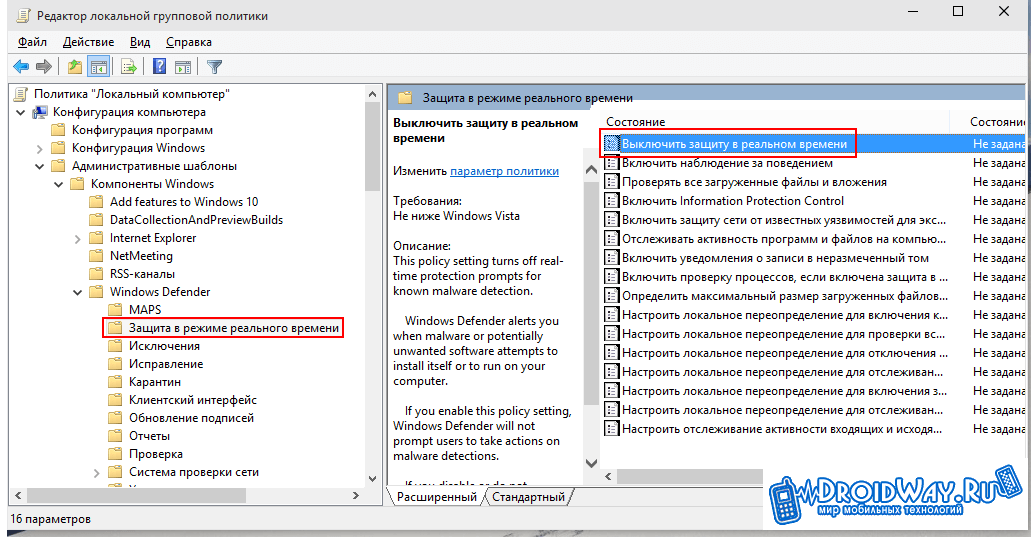Image resolution: width=1035 pixels, height=537 pixels.
Task: Click the policy icon of Выключить защиту в реальном времени
Action: [612, 144]
